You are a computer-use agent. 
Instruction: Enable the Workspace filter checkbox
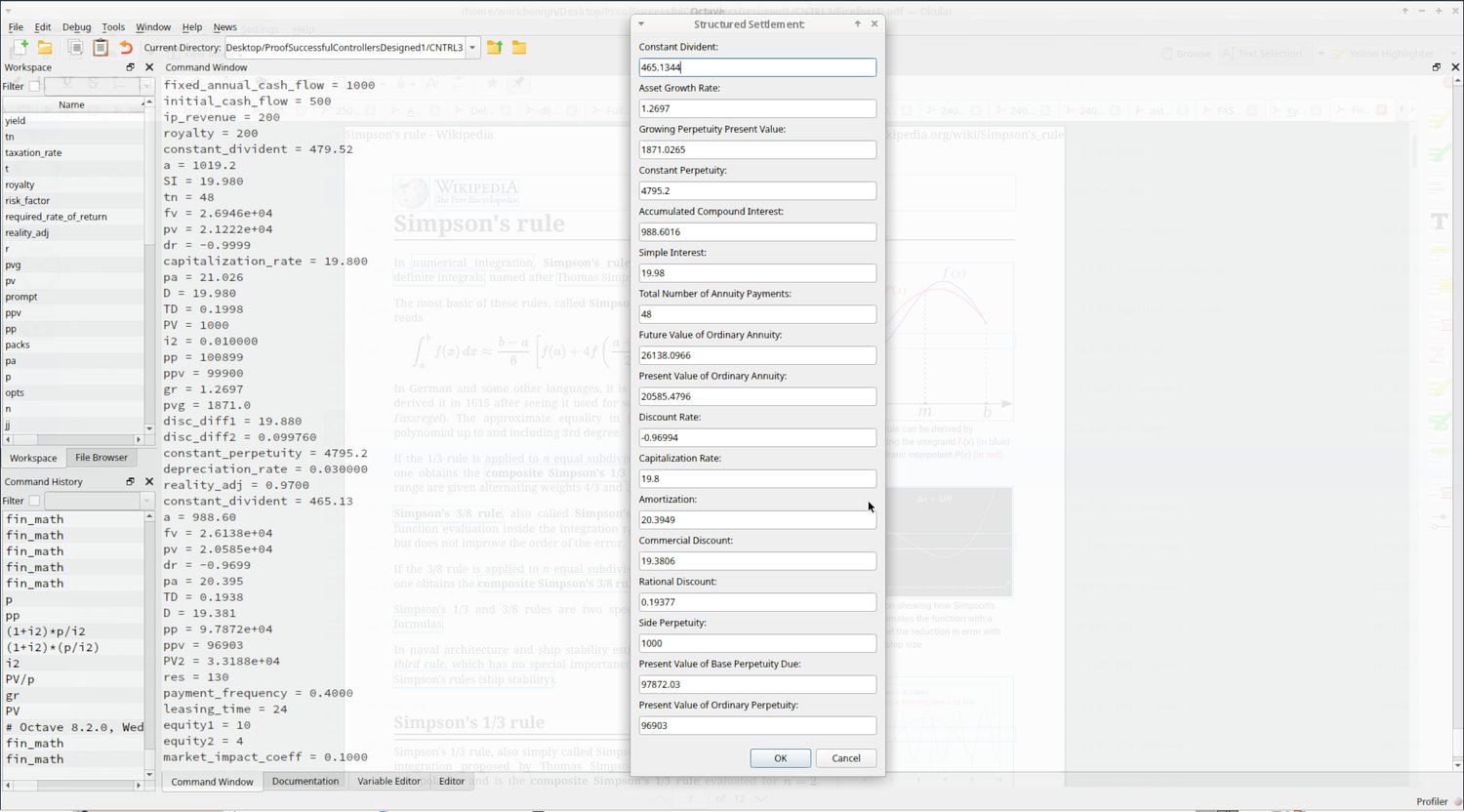tap(34, 86)
